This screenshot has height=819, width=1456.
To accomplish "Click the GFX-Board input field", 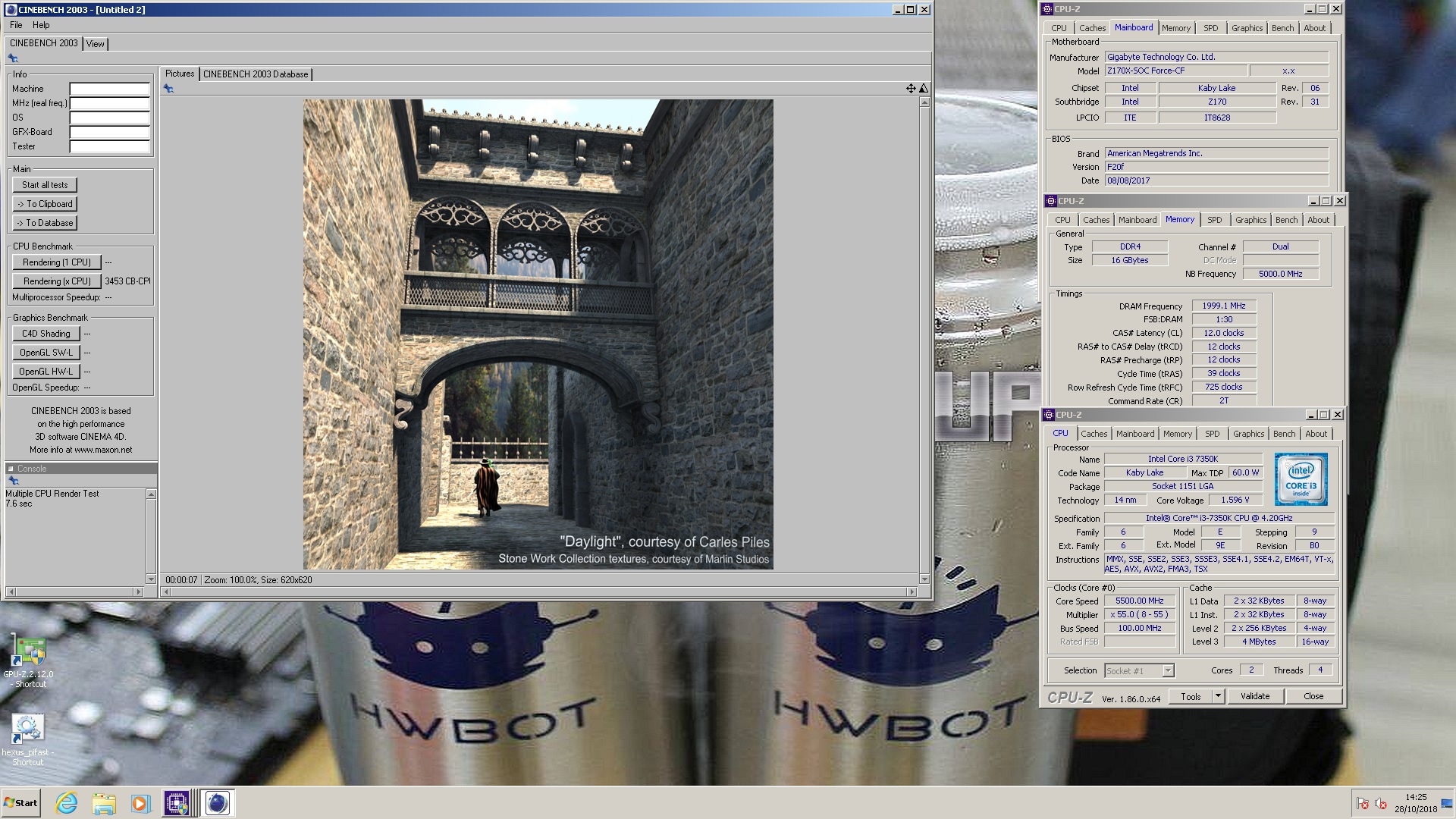I will pos(110,132).
